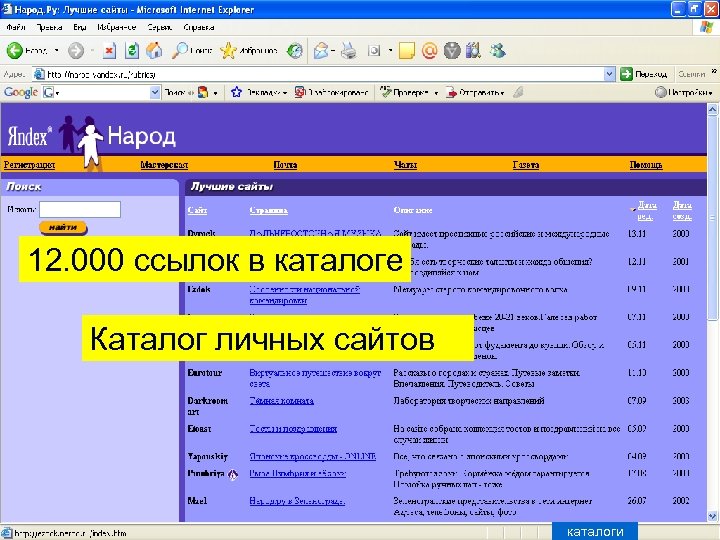Open the Правка menu

[50, 27]
